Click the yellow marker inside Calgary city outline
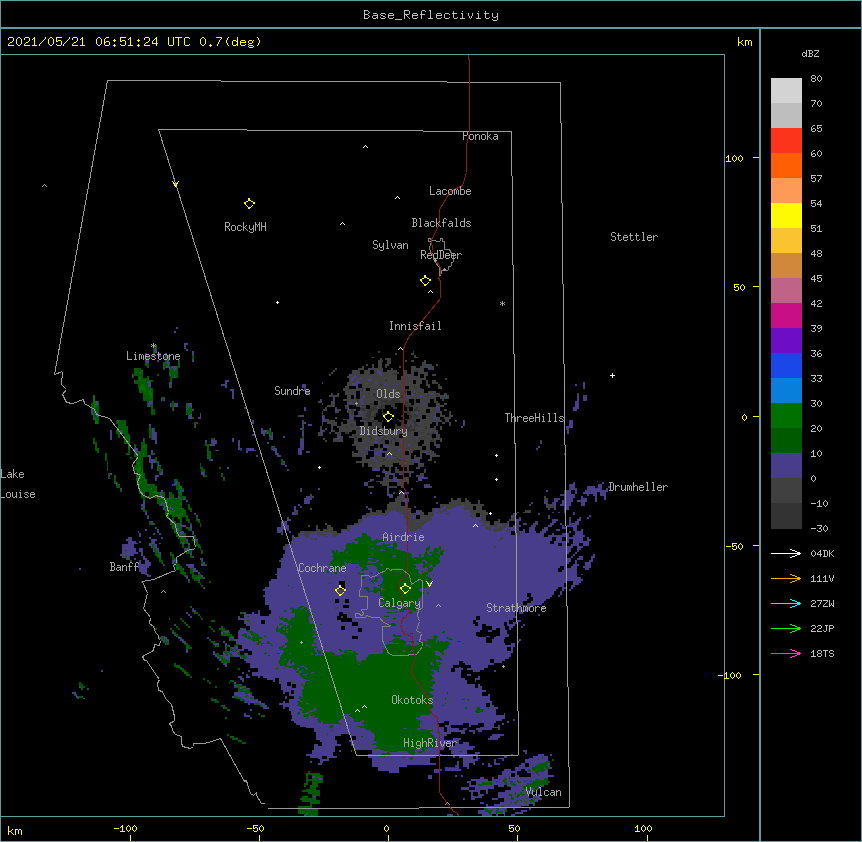 pyautogui.click(x=405, y=589)
